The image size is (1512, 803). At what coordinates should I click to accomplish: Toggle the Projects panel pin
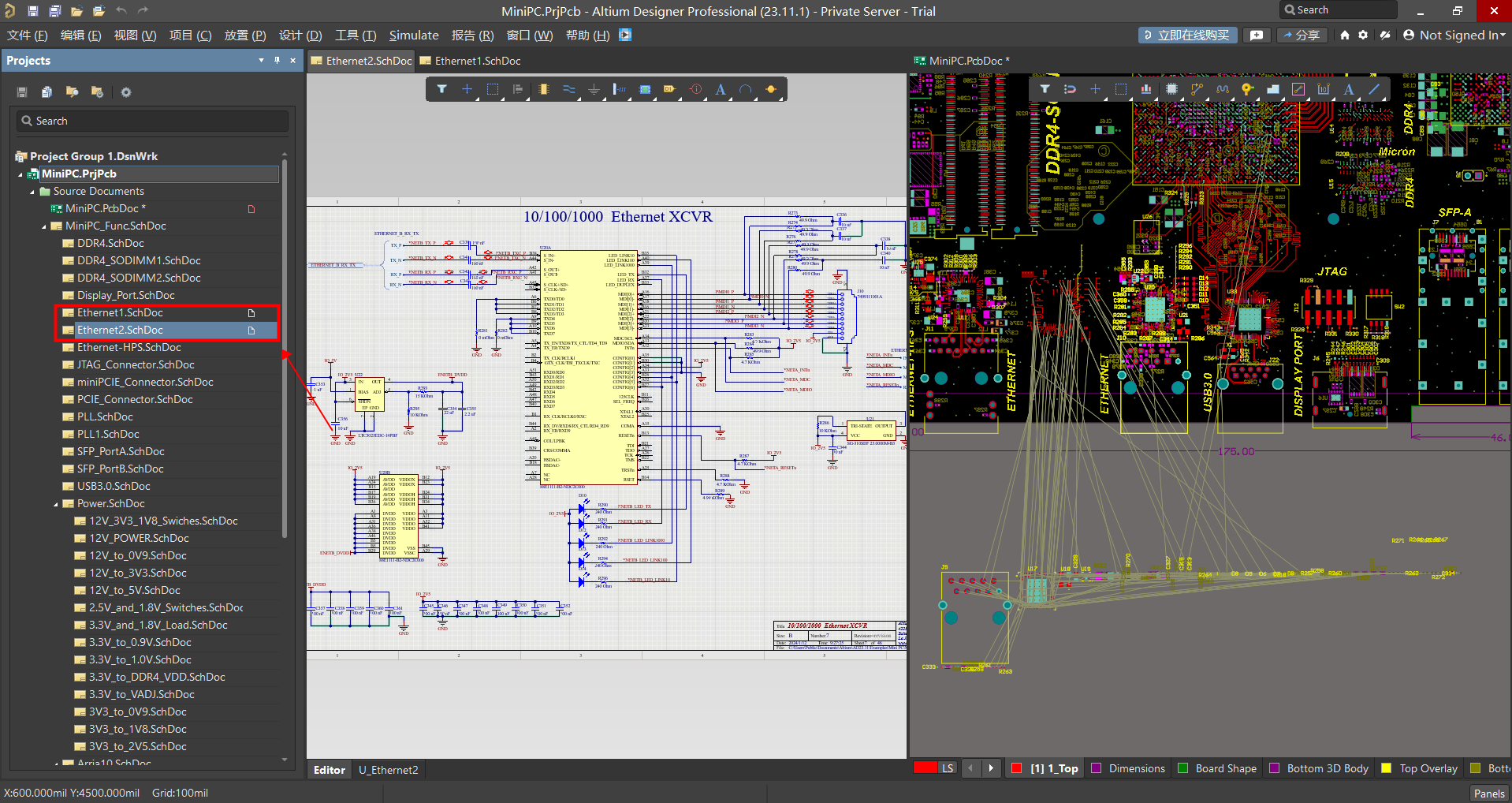pyautogui.click(x=277, y=61)
